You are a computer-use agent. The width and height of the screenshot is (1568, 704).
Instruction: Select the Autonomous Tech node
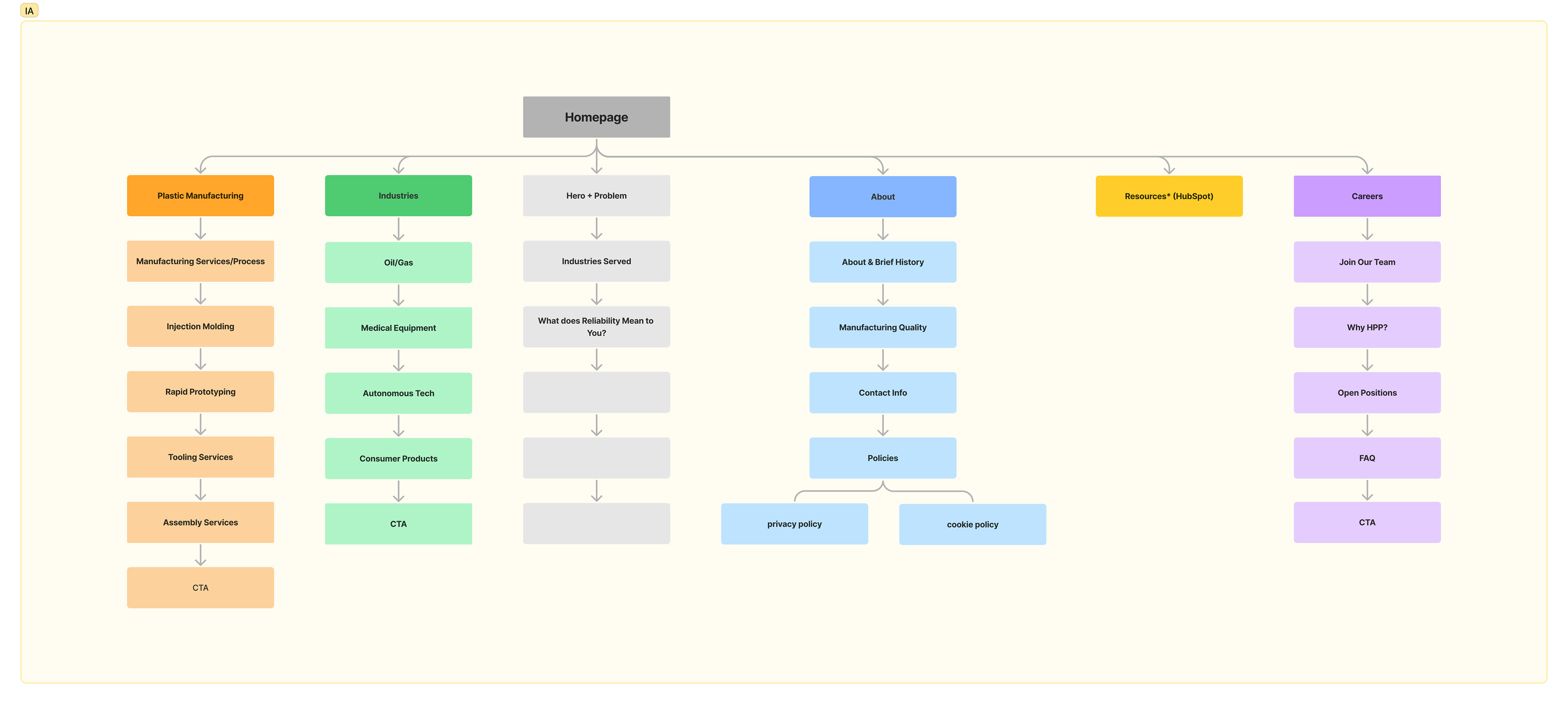(x=398, y=393)
